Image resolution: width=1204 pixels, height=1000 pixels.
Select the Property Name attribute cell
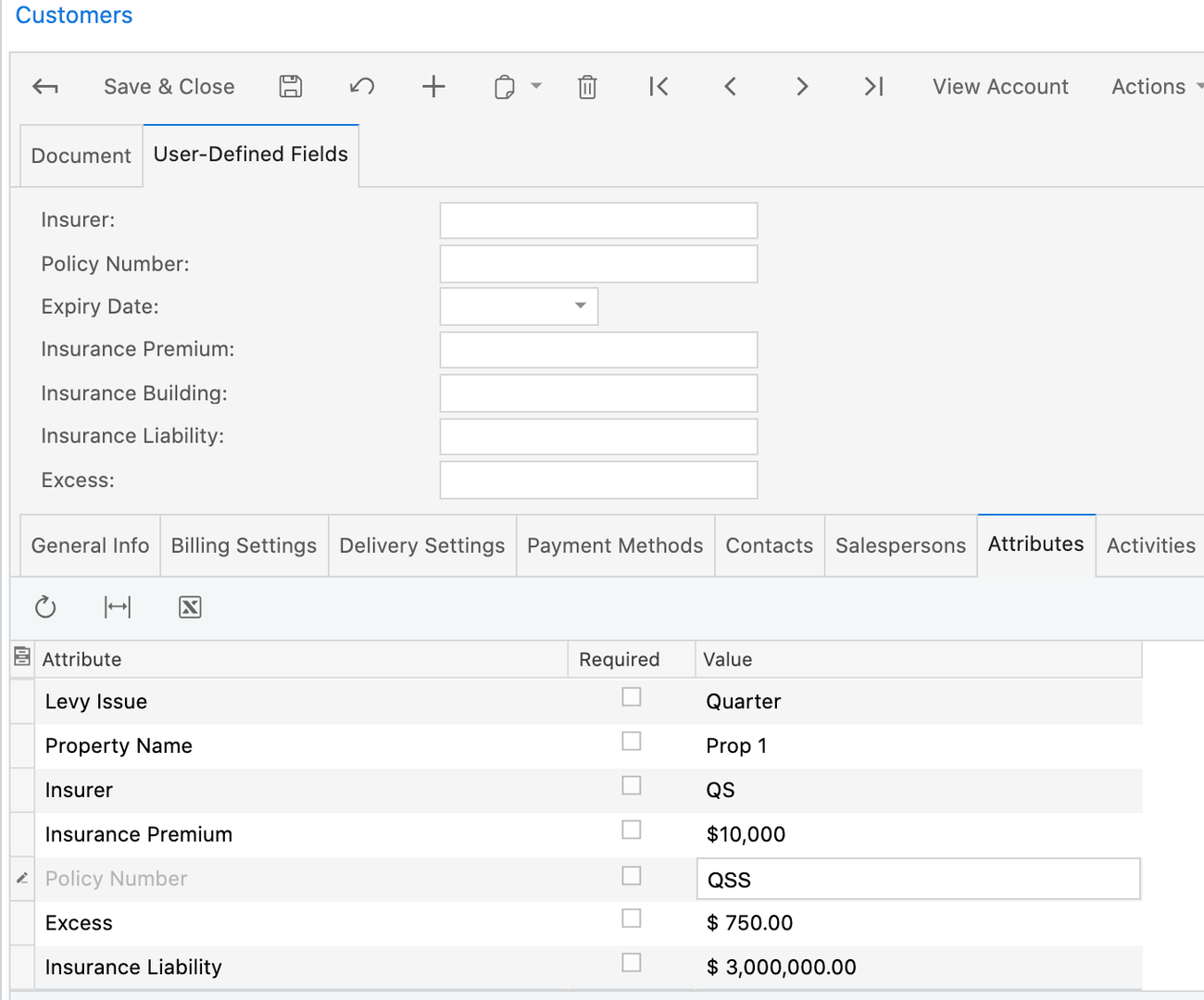point(301,746)
